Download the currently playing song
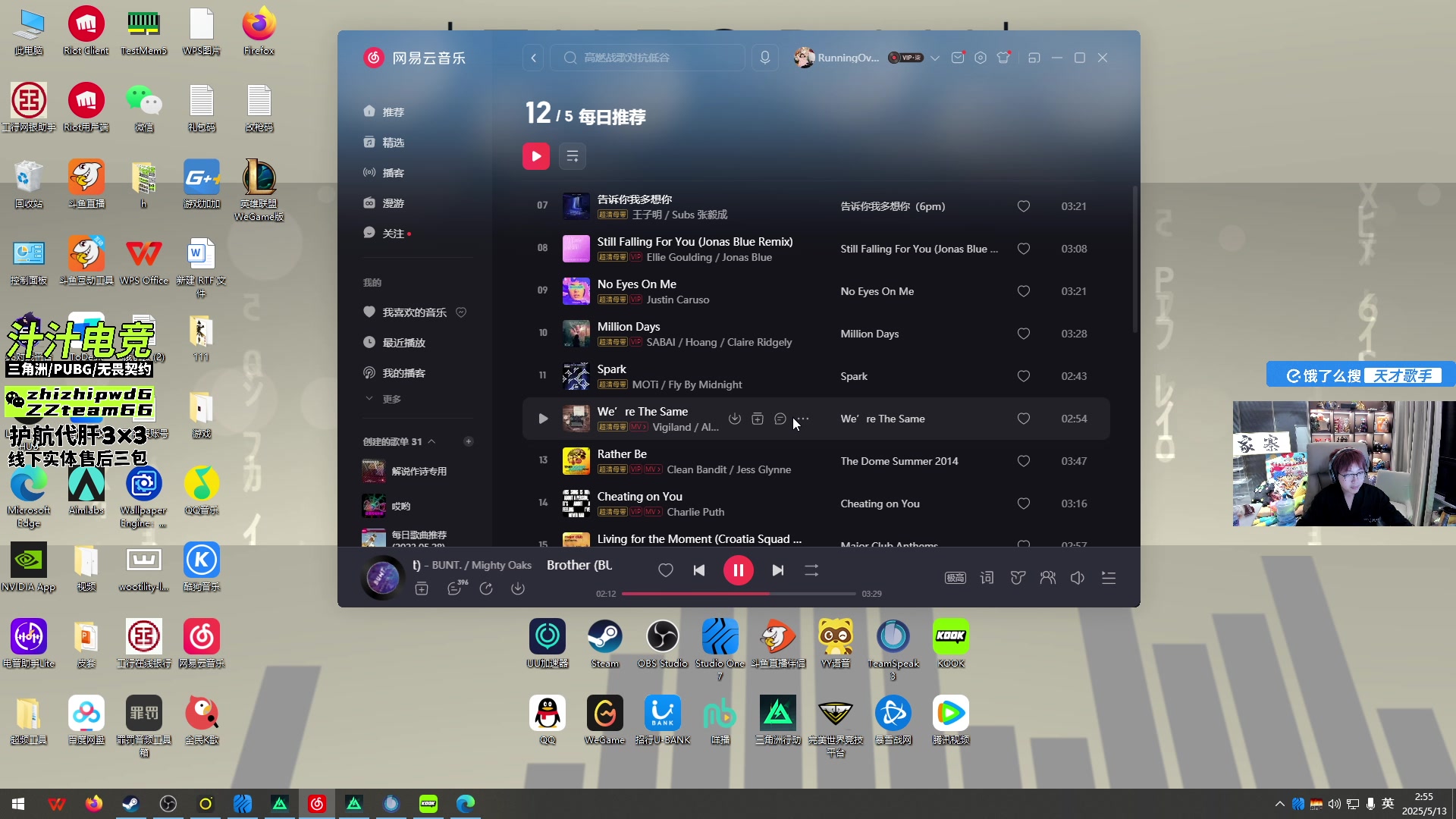 (518, 588)
